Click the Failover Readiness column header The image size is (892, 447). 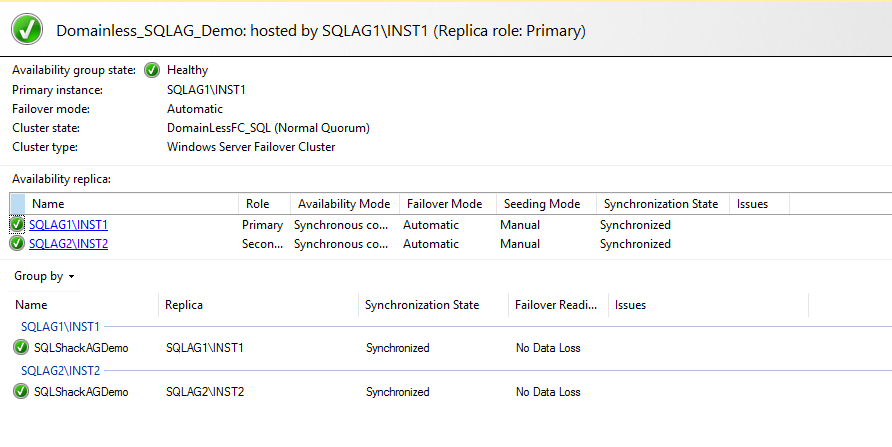[555, 305]
